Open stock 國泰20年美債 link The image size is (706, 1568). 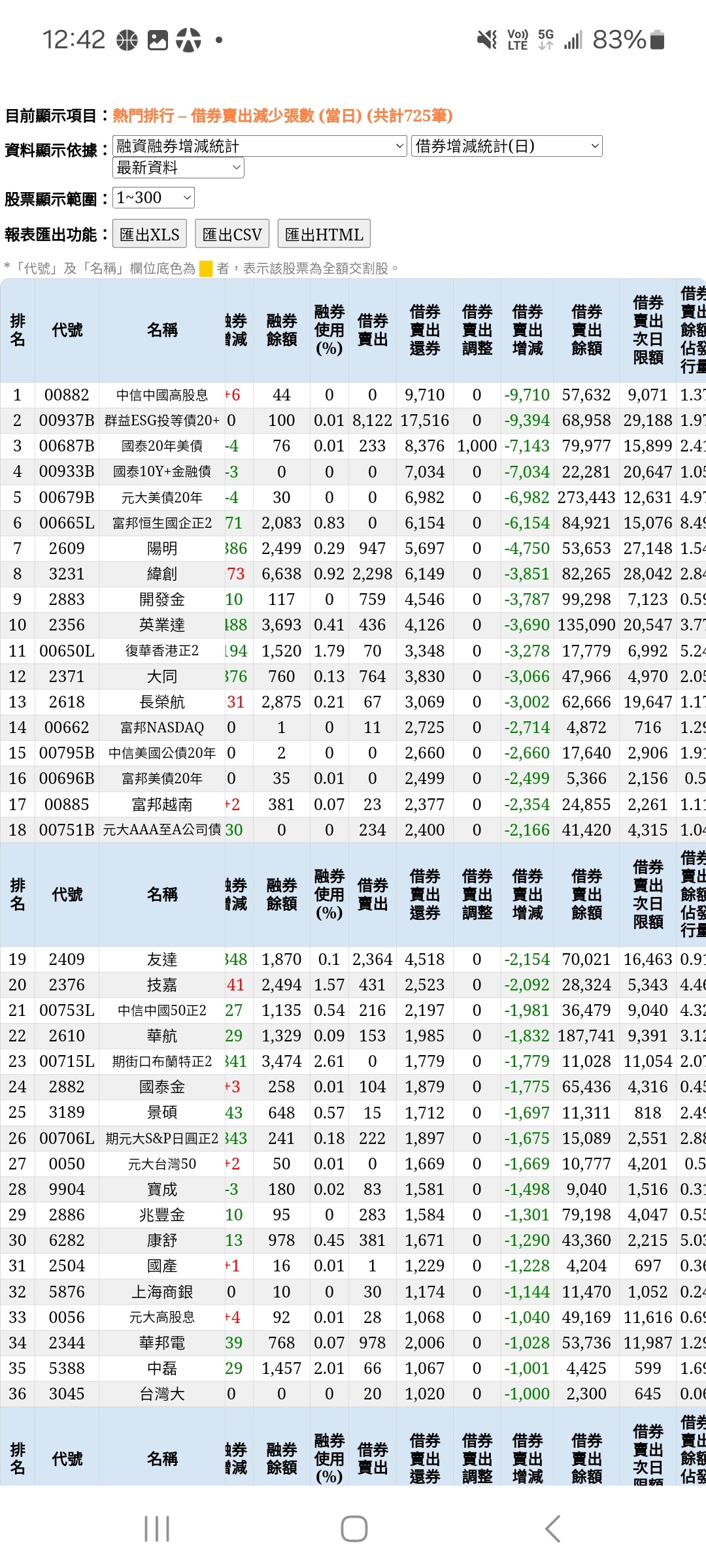click(162, 446)
